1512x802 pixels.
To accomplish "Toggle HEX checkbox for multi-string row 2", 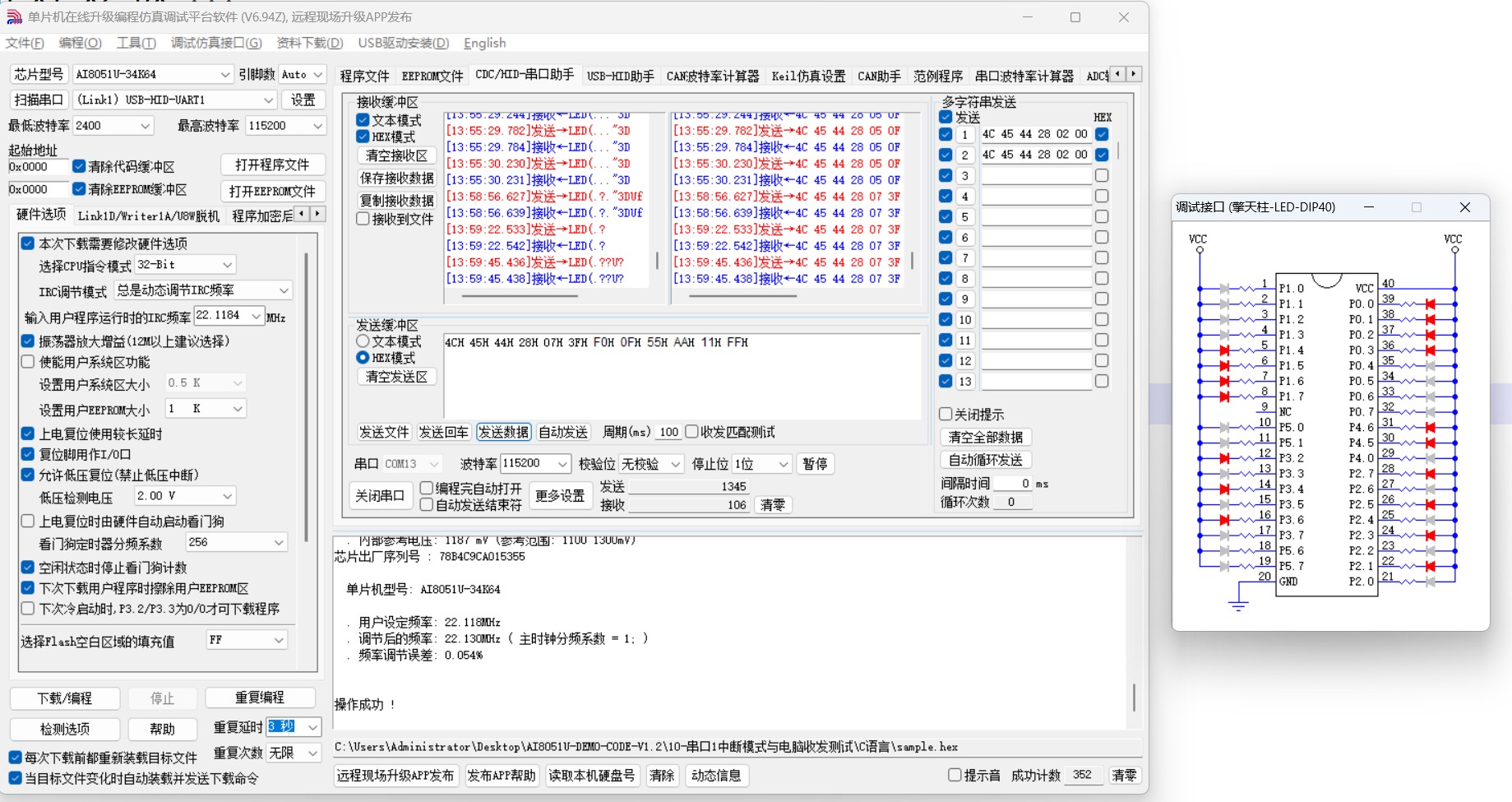I will pos(1102,155).
